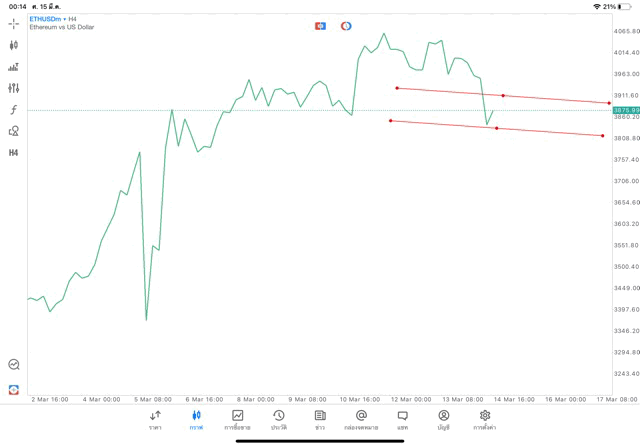Open the การตั้งค่า (Settings) tab
The image size is (640, 447).
coord(485,420)
